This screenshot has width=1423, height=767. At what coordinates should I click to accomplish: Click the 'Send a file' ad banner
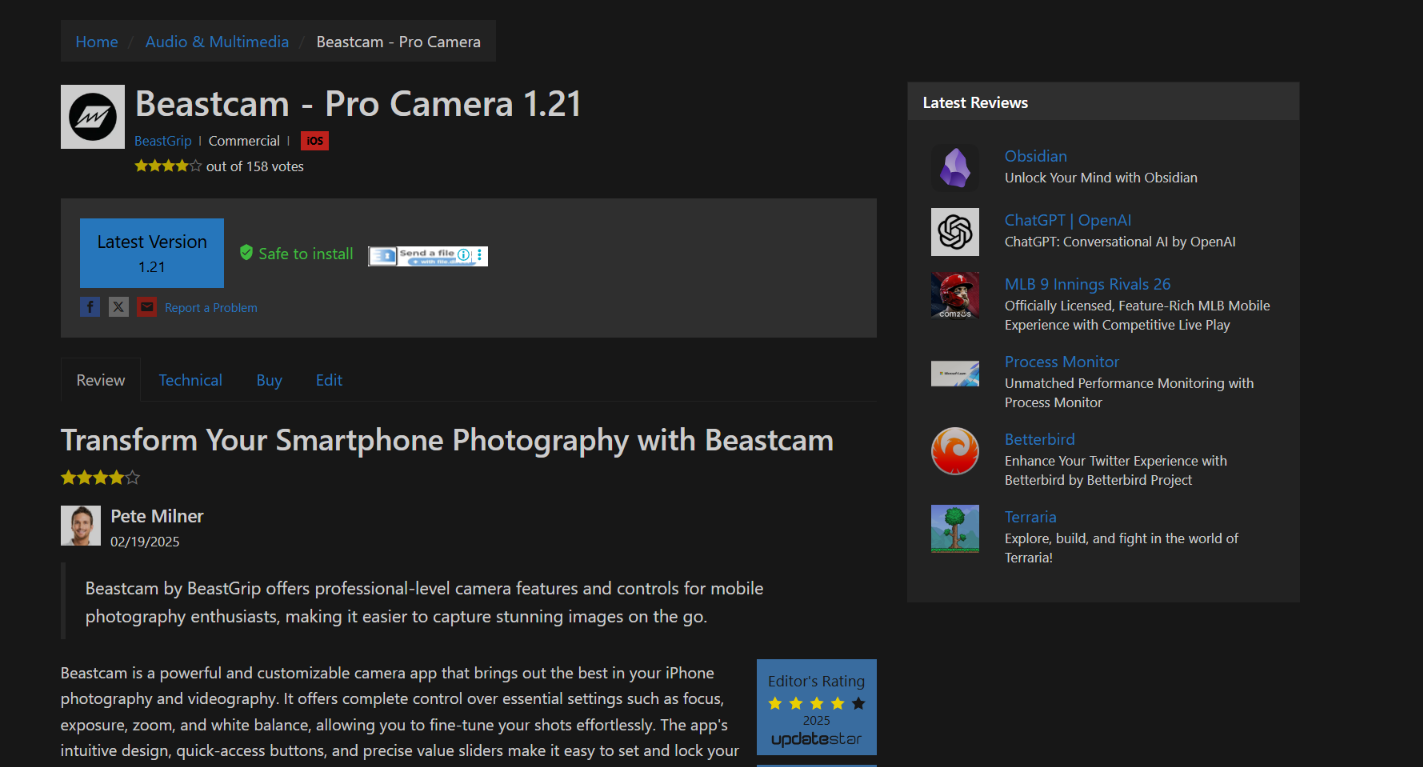428,256
